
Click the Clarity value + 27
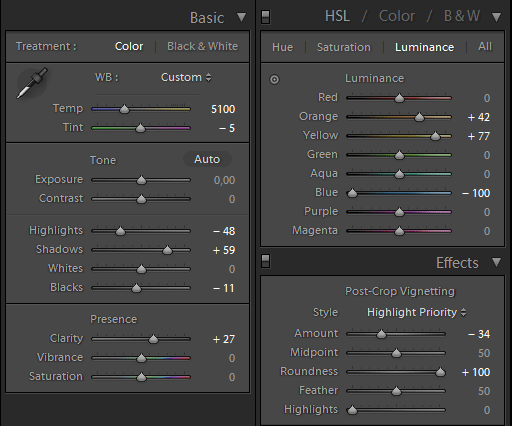(x=224, y=339)
